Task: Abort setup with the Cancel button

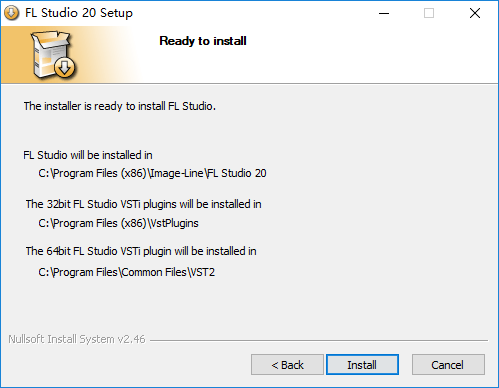Action: [x=448, y=365]
